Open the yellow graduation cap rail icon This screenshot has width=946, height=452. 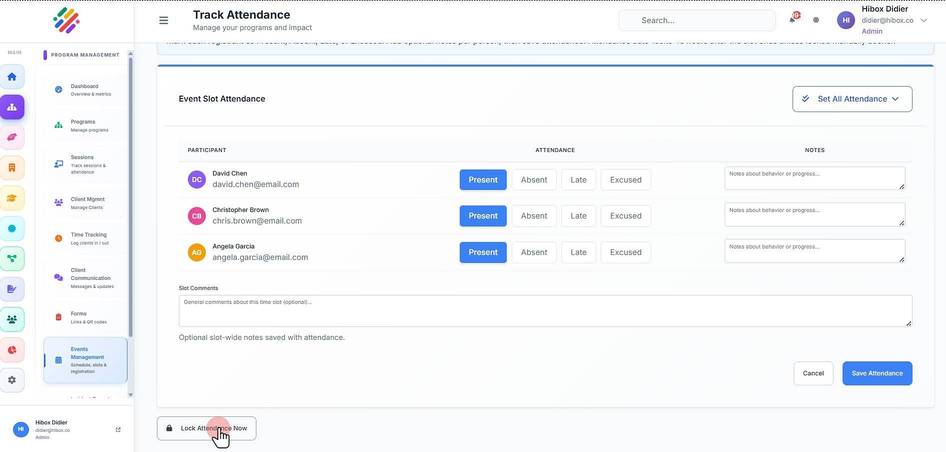click(12, 198)
